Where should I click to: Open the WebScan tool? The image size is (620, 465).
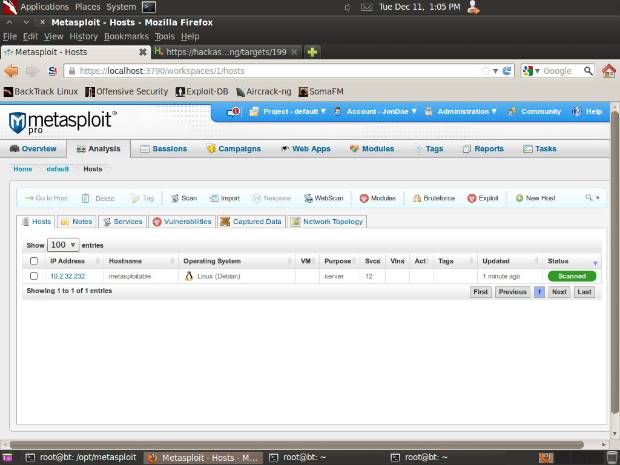323,198
